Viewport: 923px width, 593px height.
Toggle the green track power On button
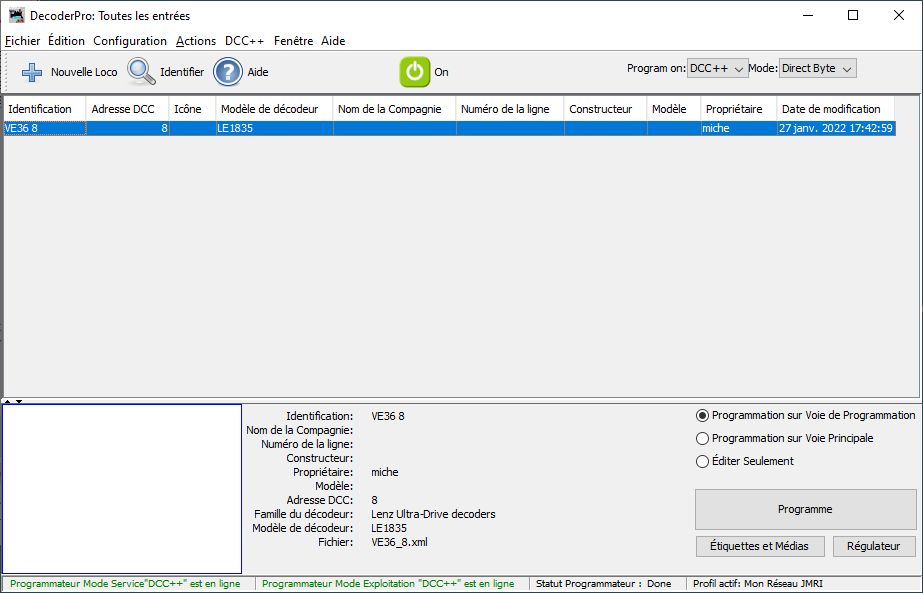tap(415, 72)
